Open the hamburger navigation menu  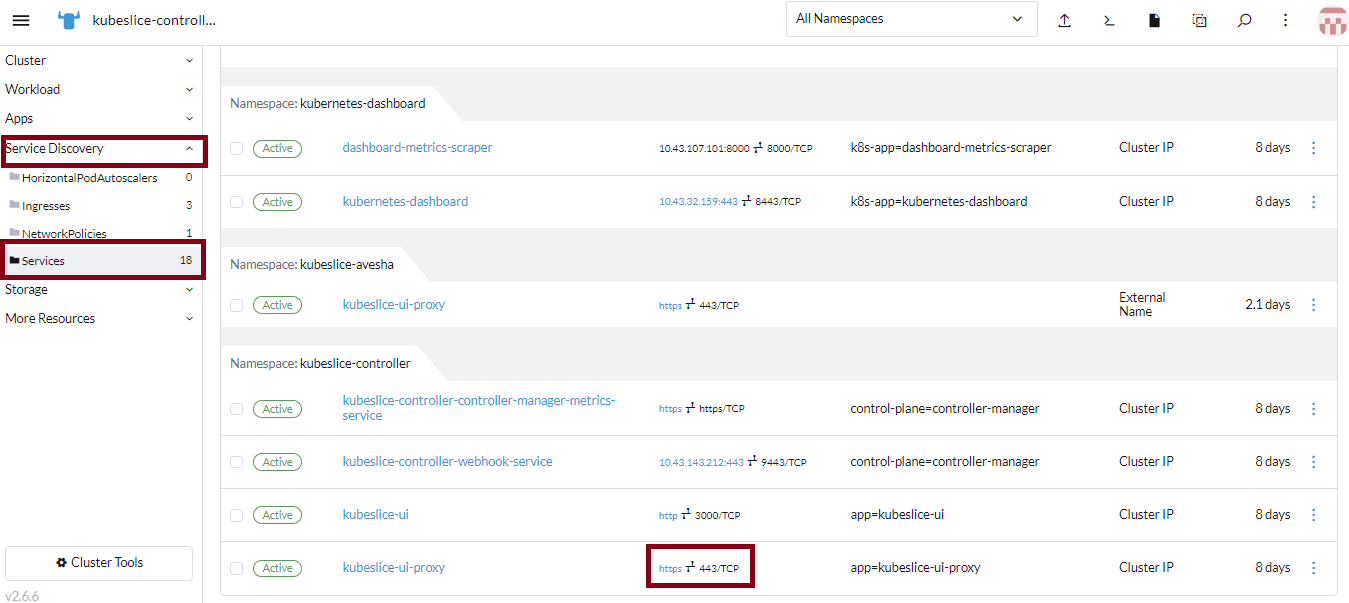pos(20,20)
